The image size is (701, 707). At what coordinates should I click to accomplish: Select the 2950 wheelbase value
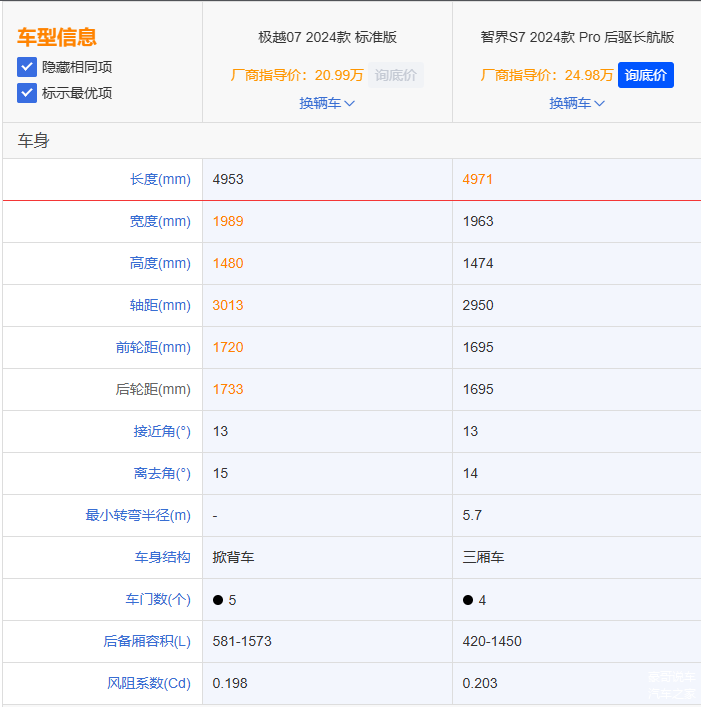click(x=478, y=305)
